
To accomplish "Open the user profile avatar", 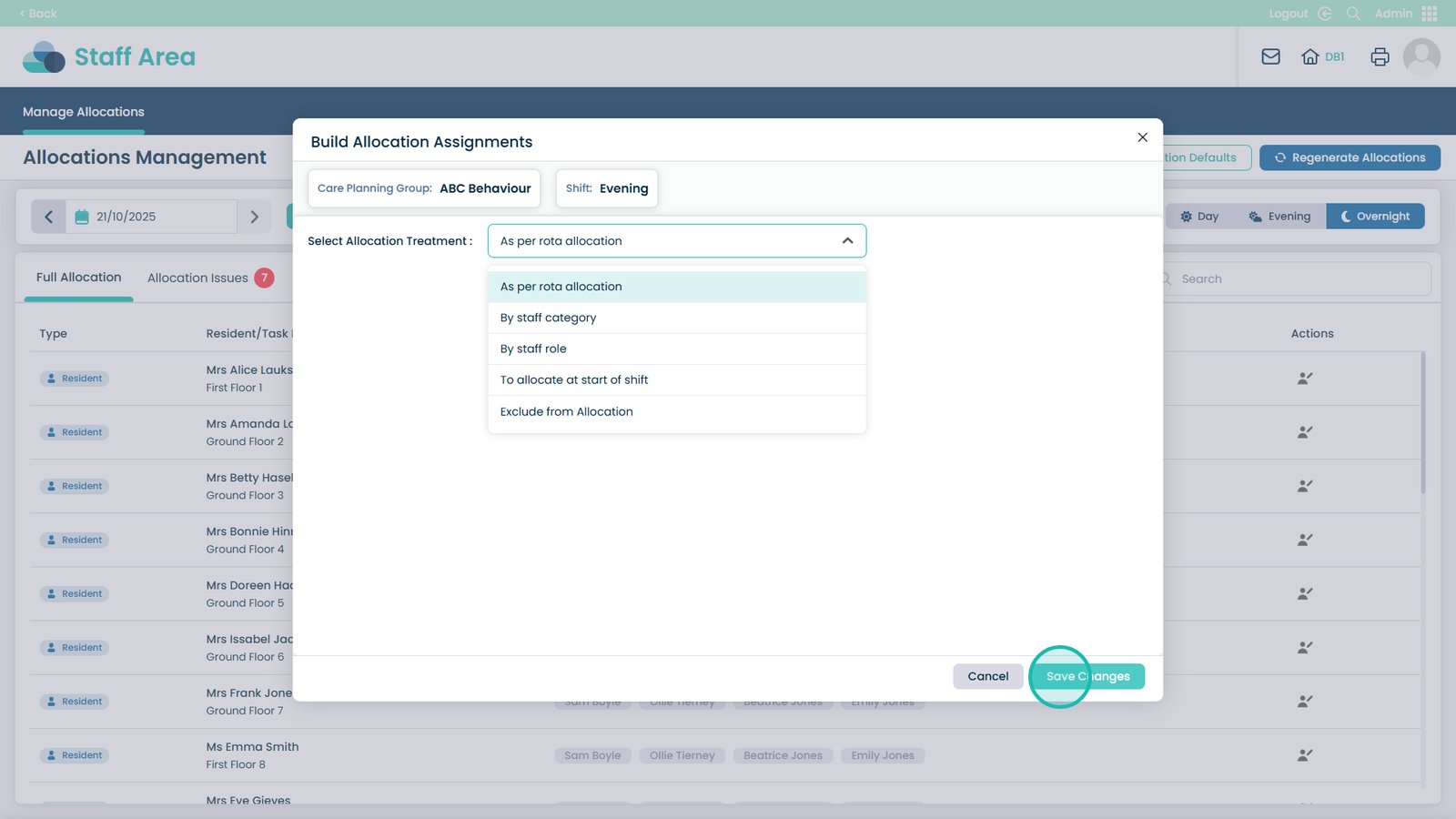I will pos(1421,56).
